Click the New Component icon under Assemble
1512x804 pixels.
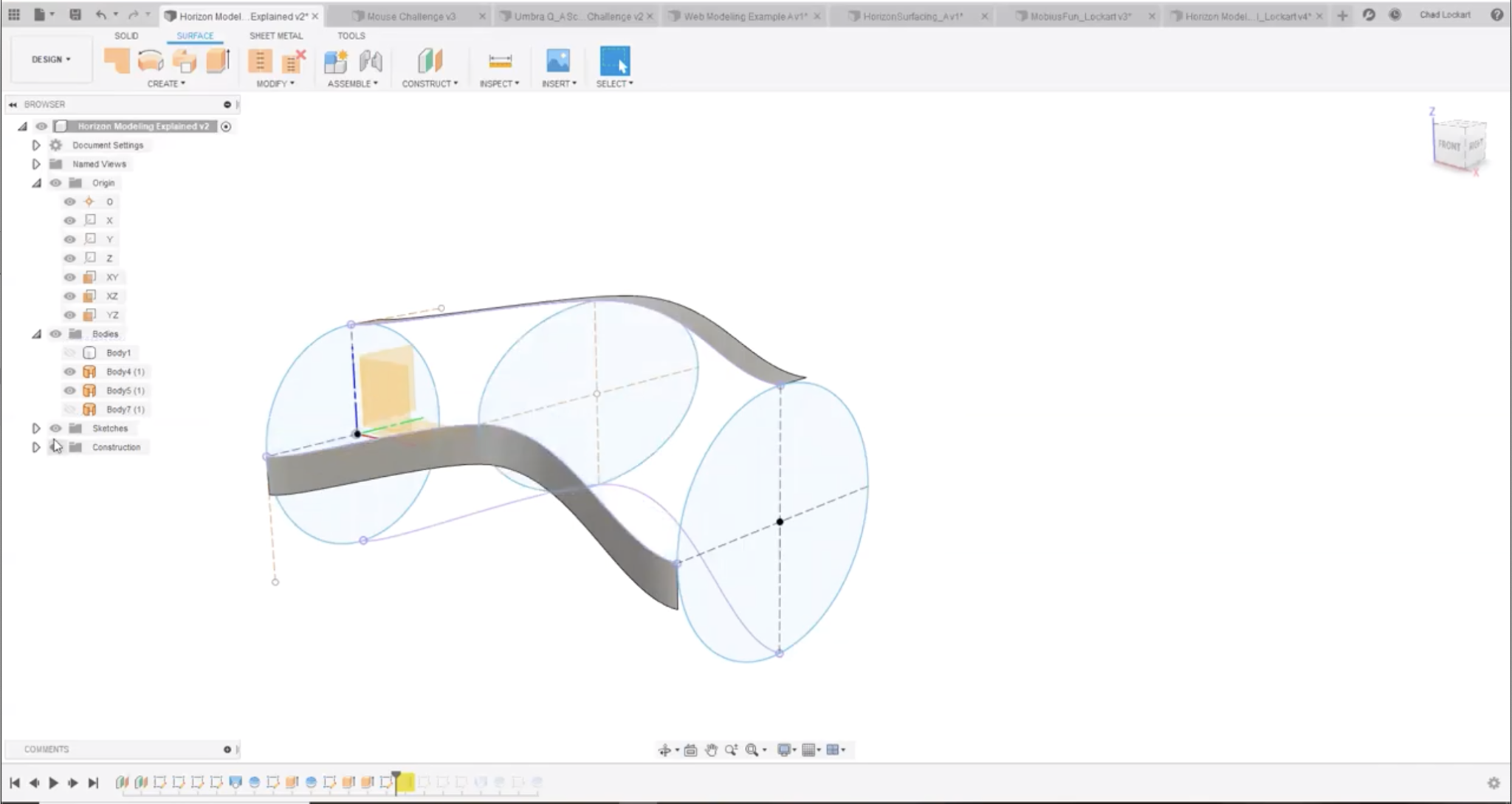[336, 61]
